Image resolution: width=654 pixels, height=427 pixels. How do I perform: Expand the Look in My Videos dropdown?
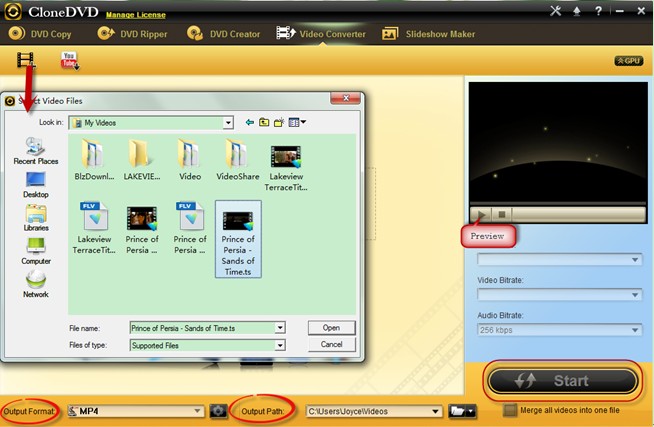coord(228,123)
